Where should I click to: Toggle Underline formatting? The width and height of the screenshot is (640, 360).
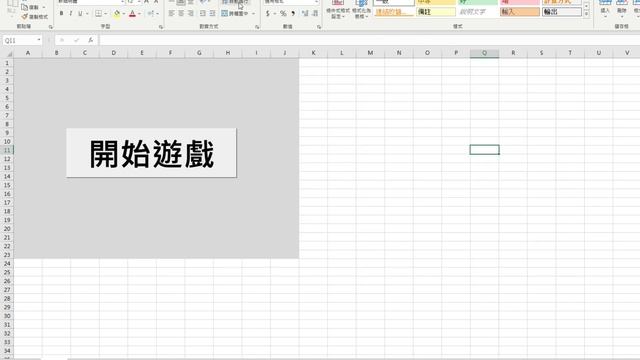click(80, 13)
